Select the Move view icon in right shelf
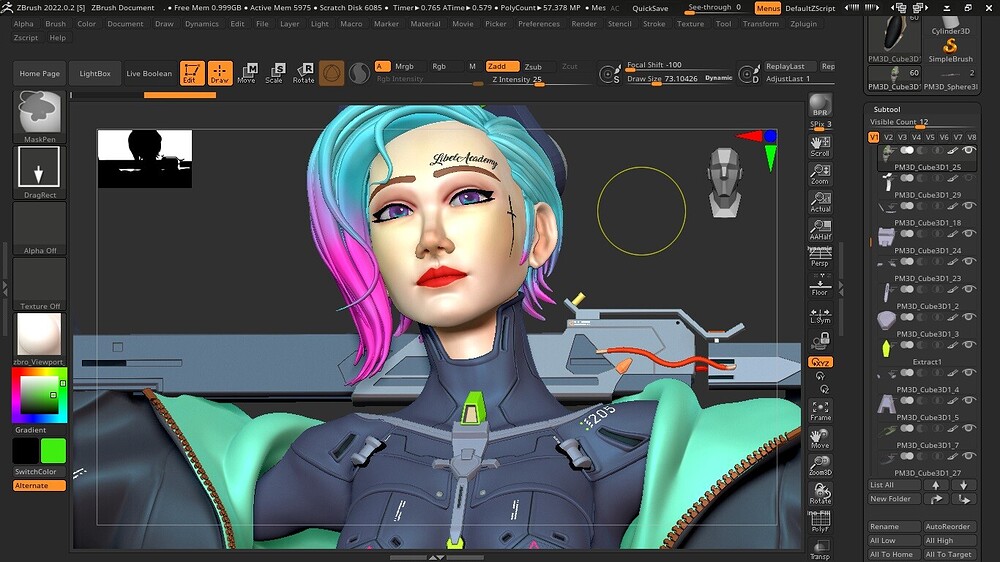 coord(820,438)
